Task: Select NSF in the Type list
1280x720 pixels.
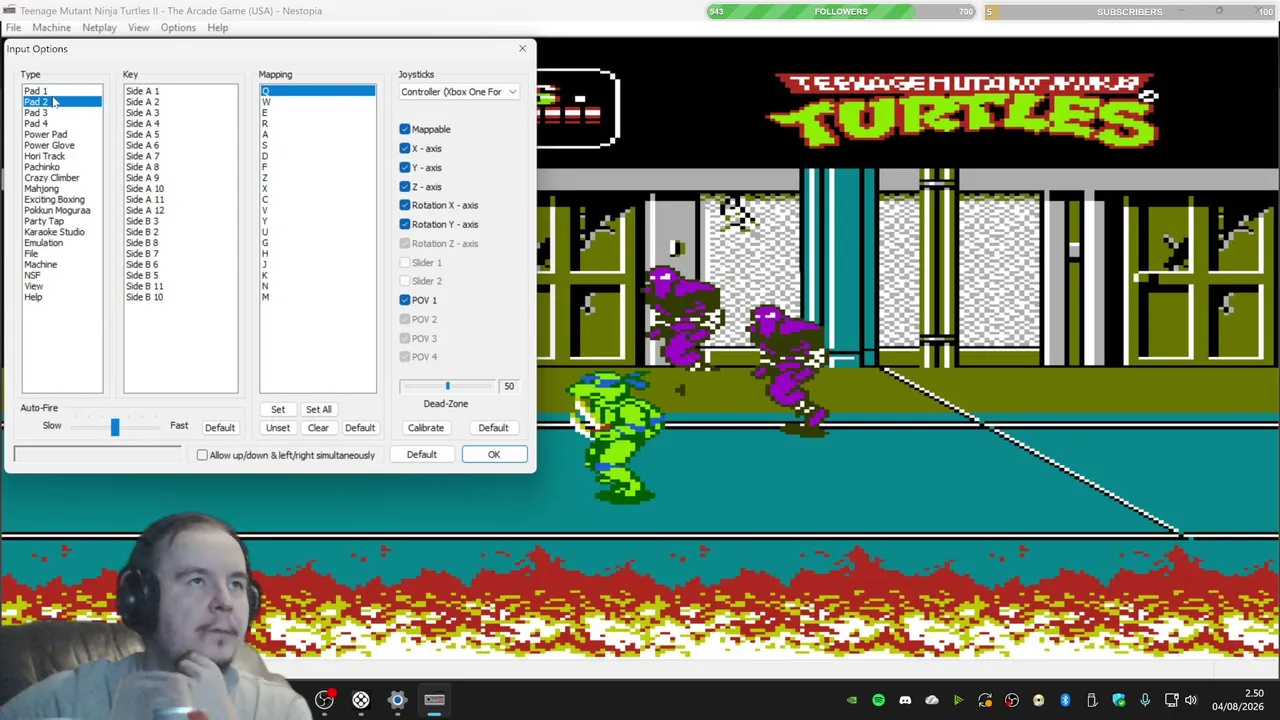Action: point(62,275)
